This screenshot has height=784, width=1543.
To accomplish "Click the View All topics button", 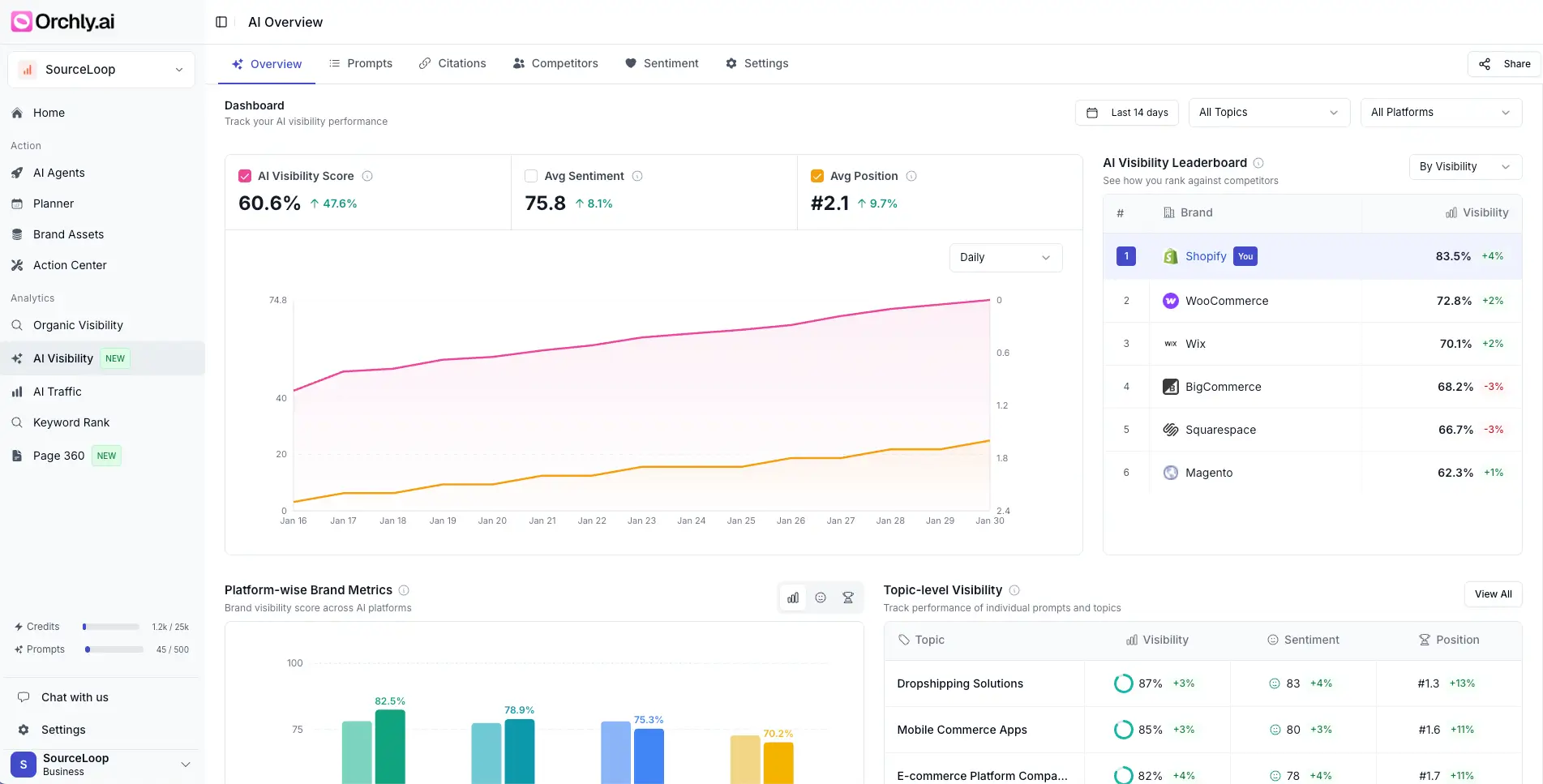I will click(1493, 593).
